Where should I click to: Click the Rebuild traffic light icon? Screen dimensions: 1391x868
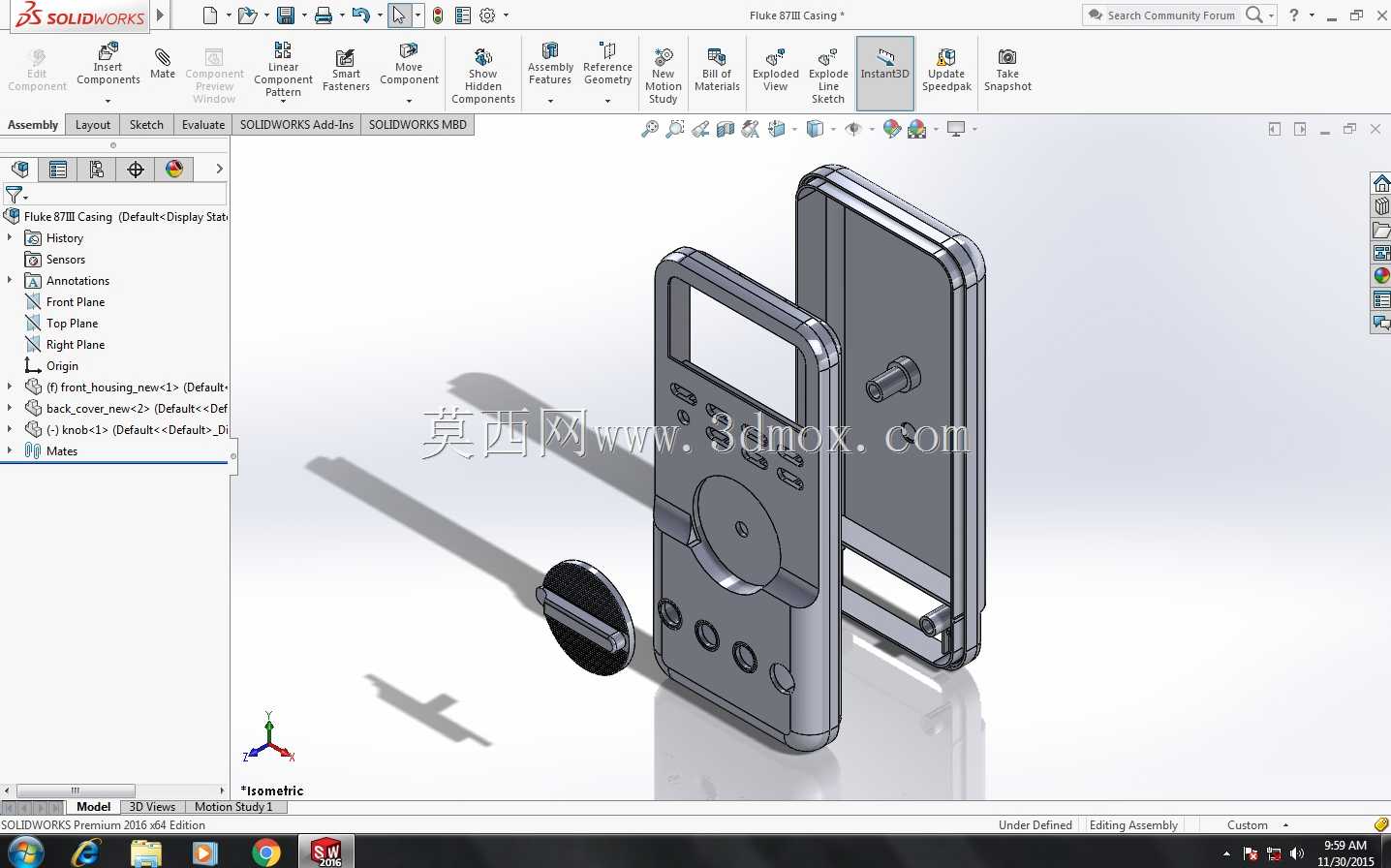[438, 15]
